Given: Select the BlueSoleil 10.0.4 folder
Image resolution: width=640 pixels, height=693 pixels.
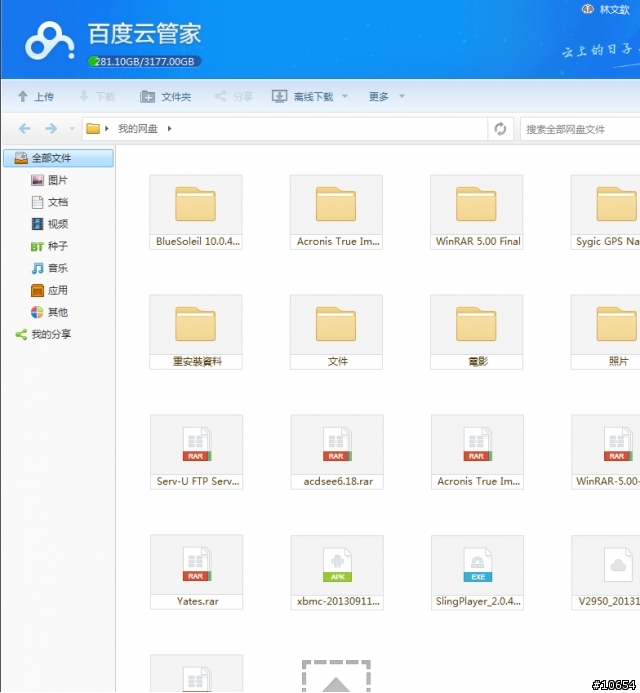Looking at the screenshot, I should click(x=196, y=212).
